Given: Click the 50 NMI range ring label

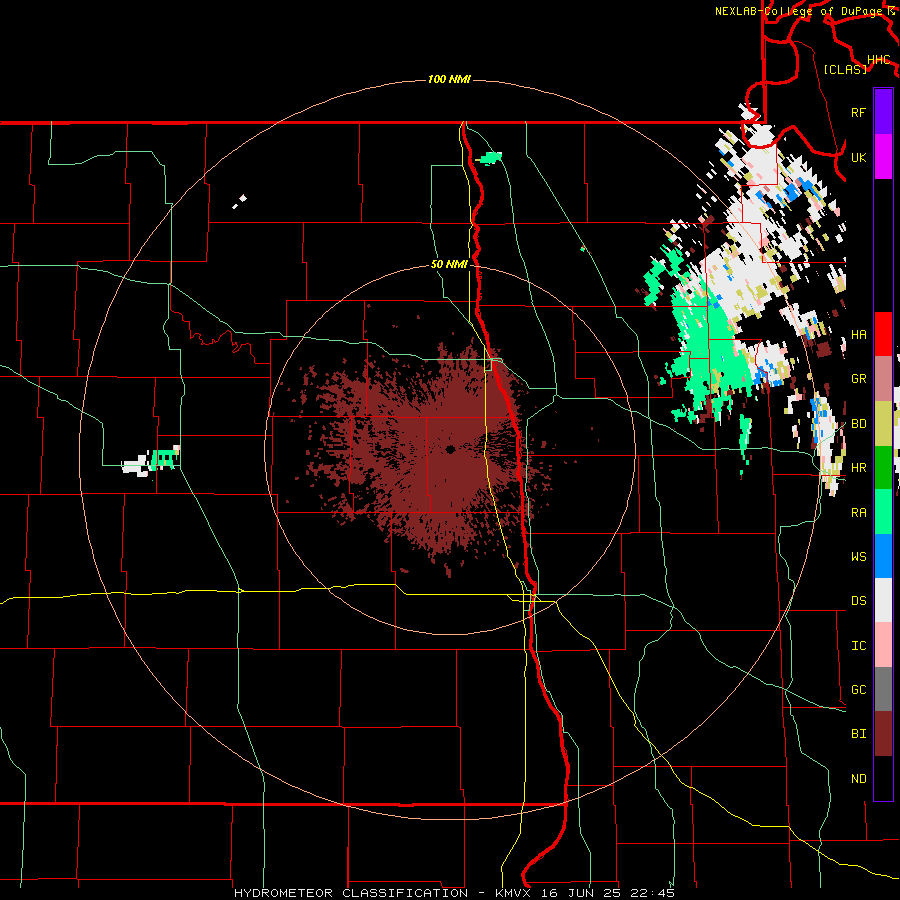Looking at the screenshot, I should (x=449, y=265).
